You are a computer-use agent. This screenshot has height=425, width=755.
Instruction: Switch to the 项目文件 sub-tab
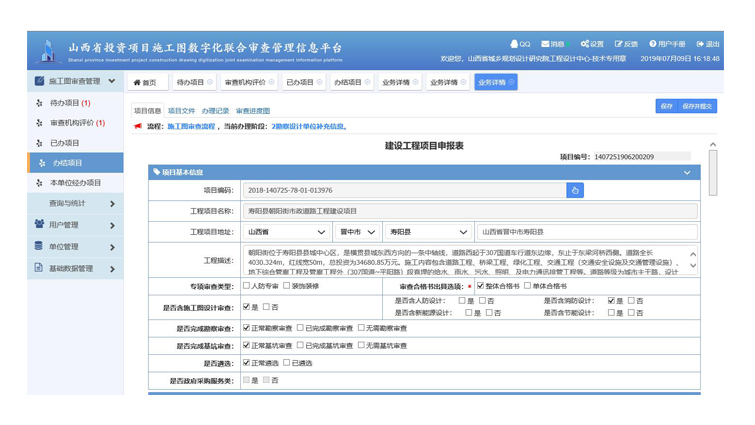point(181,111)
